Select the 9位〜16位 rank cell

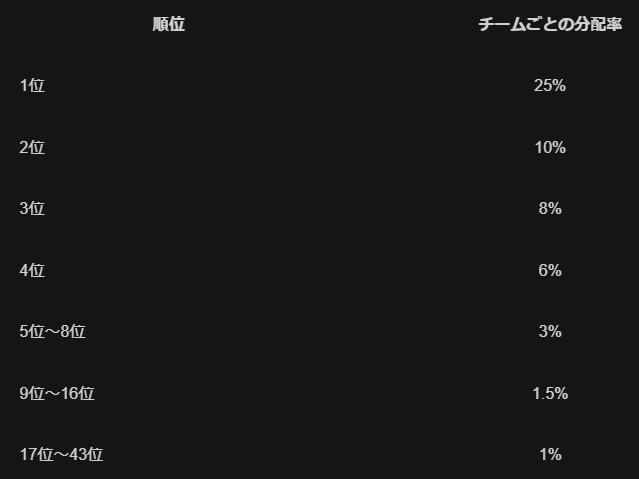click(x=57, y=394)
